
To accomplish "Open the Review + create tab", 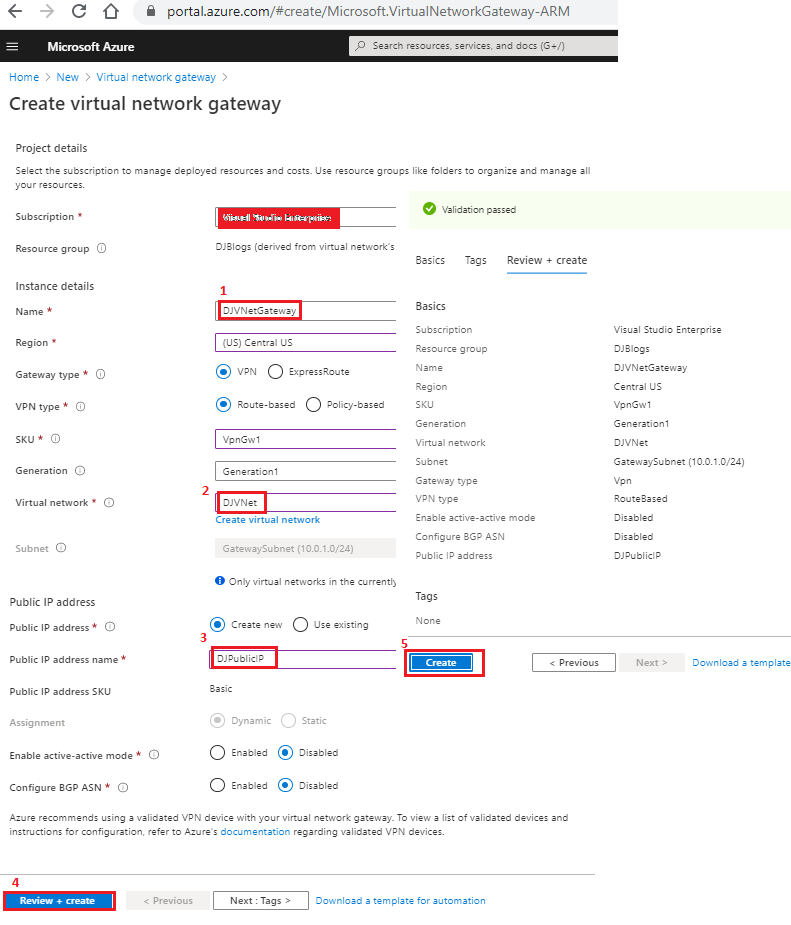I will 547,260.
